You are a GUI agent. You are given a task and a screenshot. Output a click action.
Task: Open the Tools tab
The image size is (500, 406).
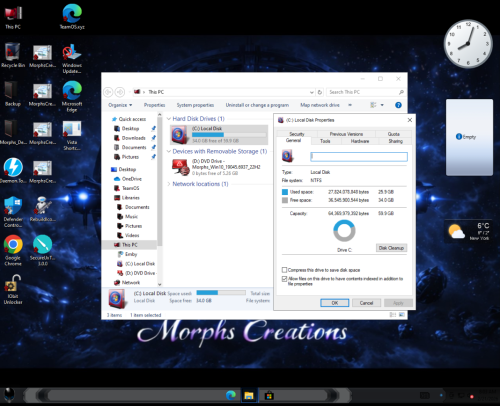[325, 141]
